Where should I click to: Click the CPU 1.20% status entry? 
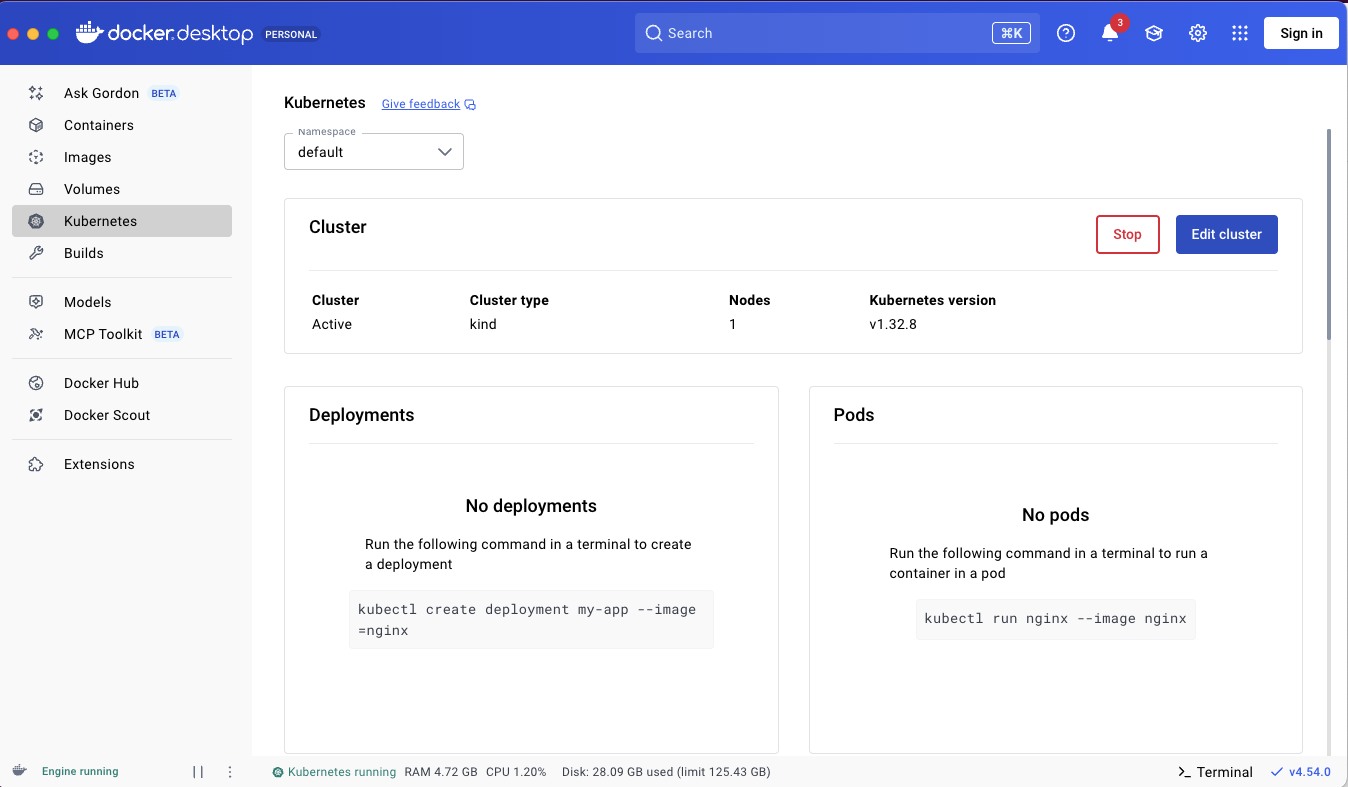click(x=516, y=772)
